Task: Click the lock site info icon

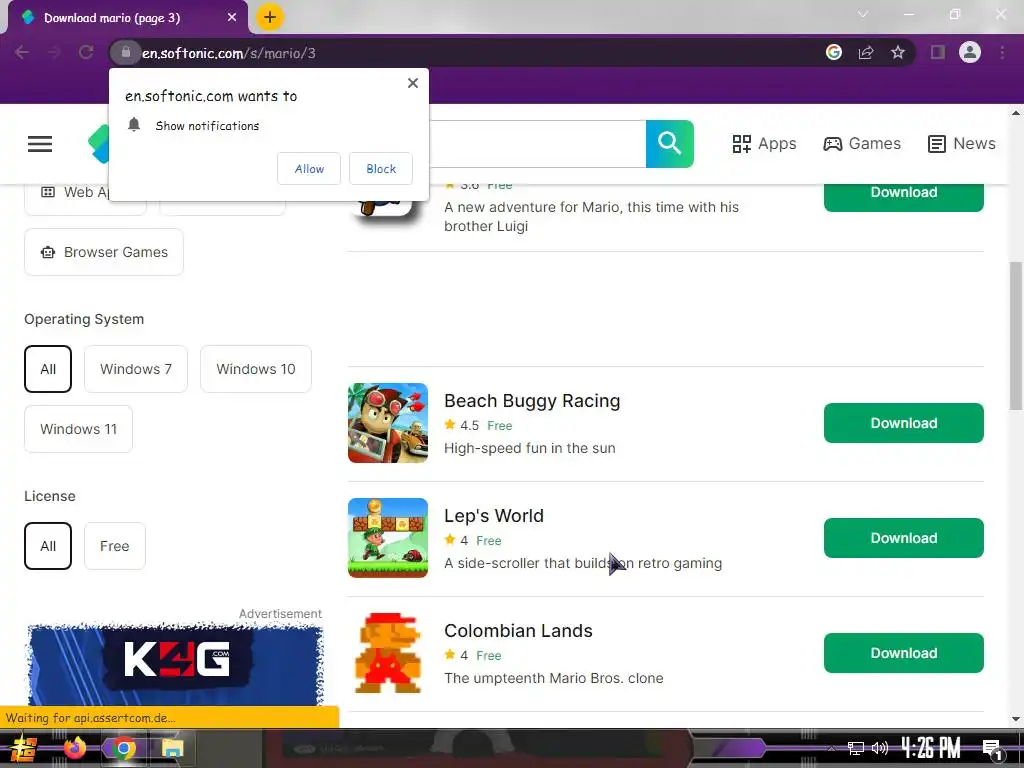Action: [125, 52]
